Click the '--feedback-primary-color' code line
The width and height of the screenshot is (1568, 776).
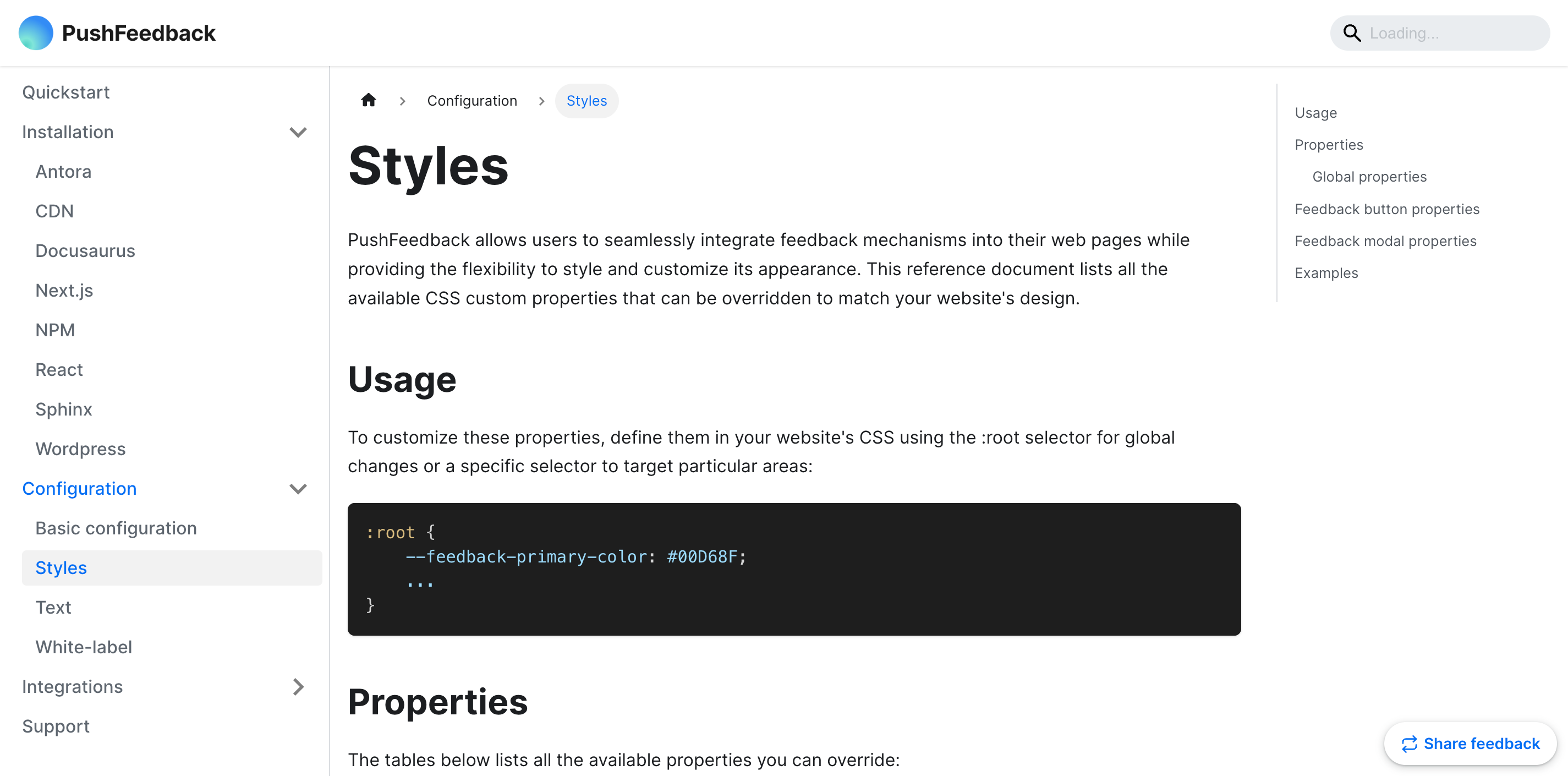575,557
